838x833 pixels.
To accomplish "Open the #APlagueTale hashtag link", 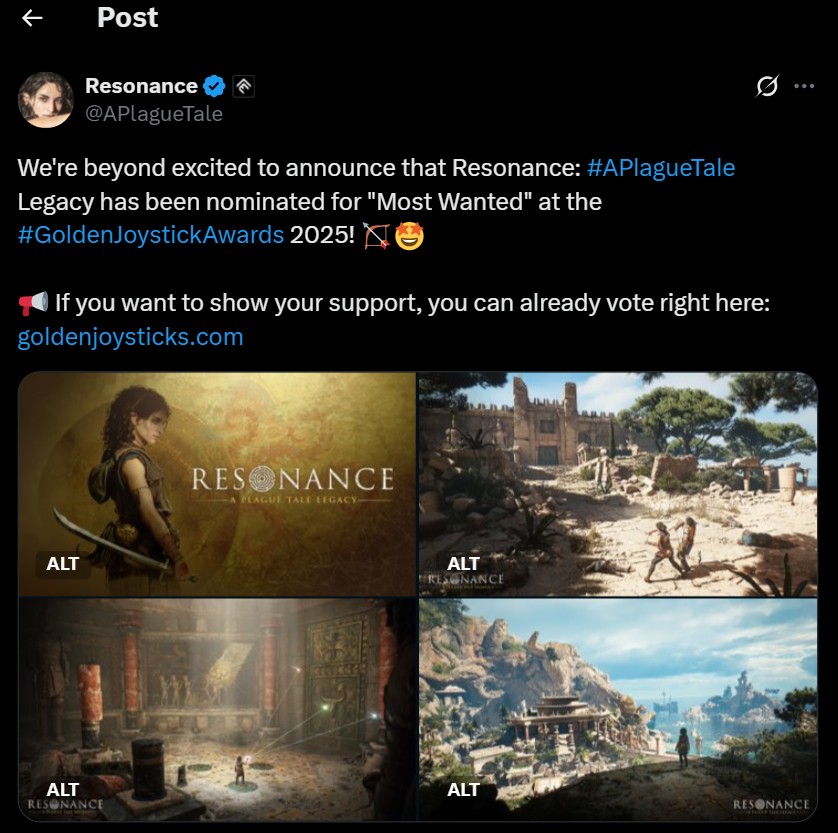I will click(661, 168).
